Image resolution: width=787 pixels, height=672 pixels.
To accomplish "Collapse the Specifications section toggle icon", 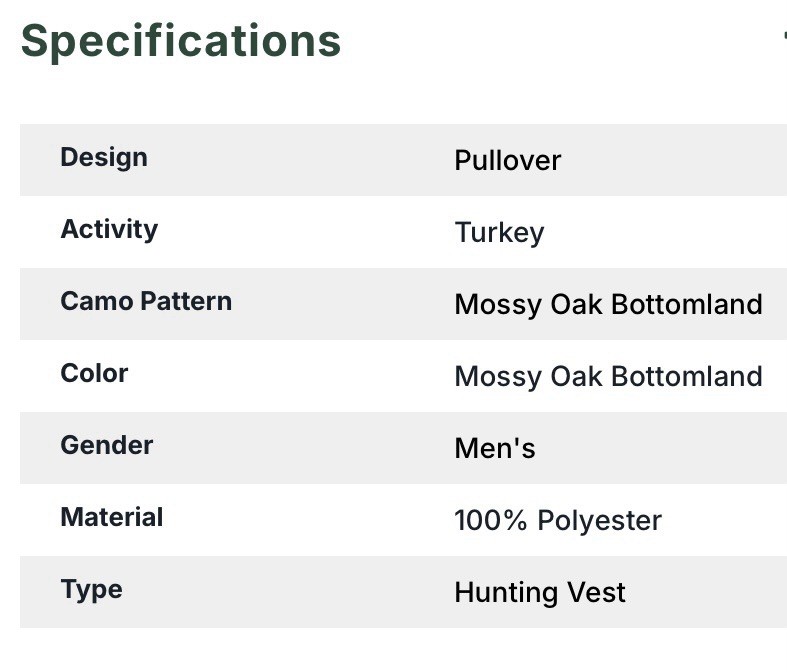I will (x=784, y=36).
